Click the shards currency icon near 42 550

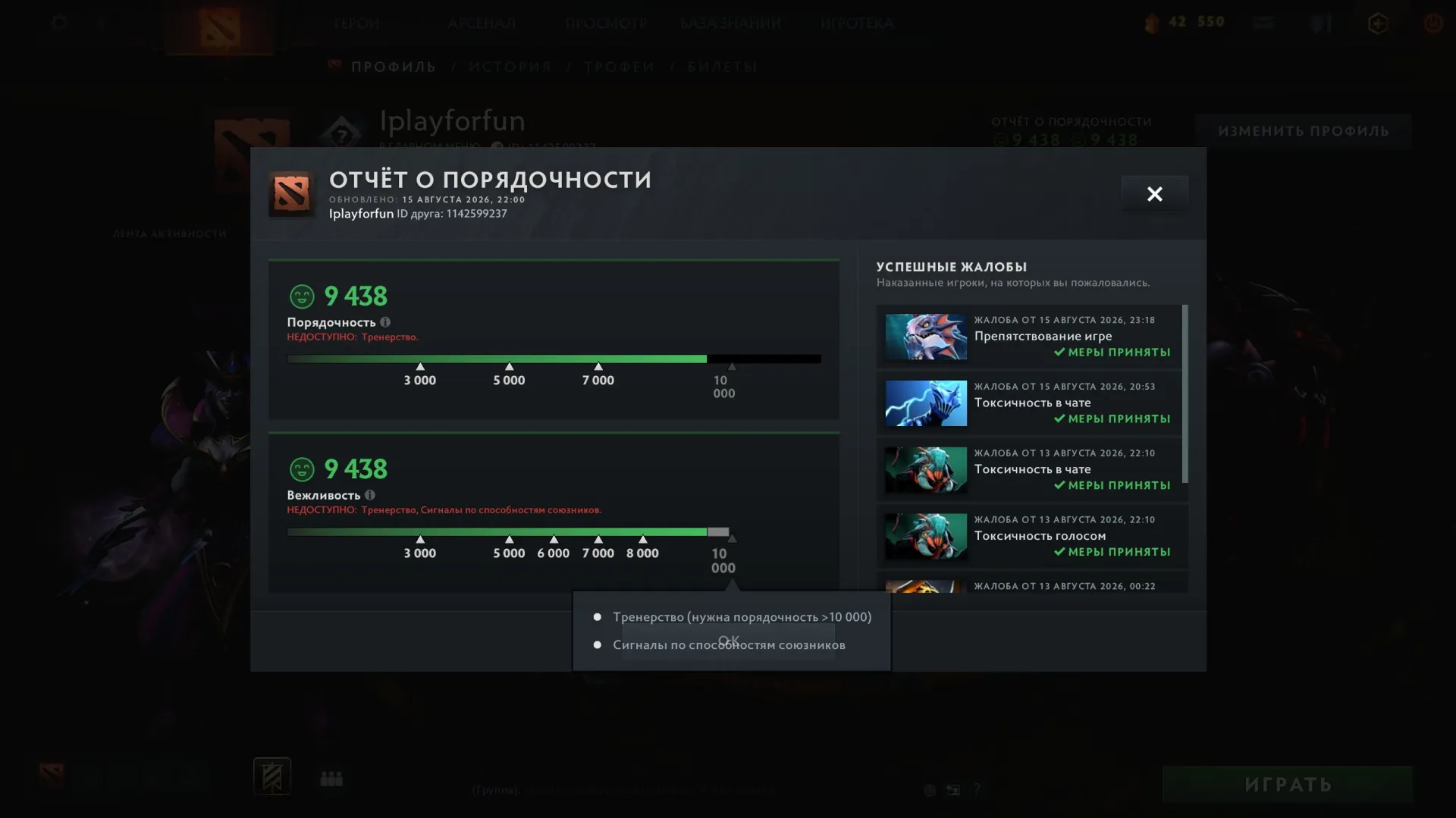pos(1152,24)
